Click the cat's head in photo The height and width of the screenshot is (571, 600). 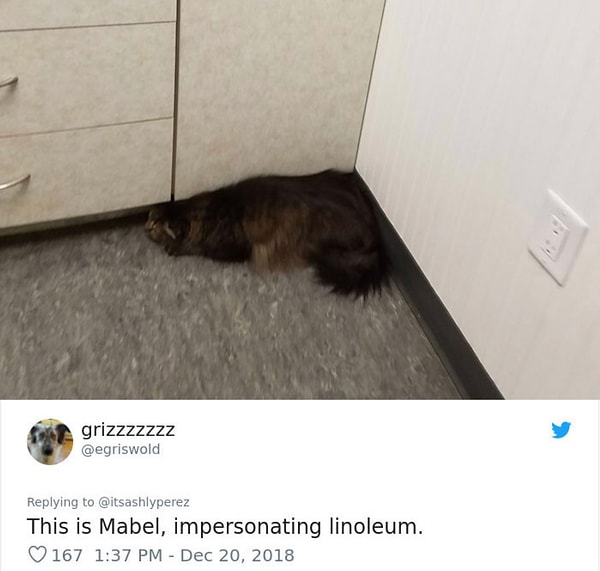click(165, 227)
